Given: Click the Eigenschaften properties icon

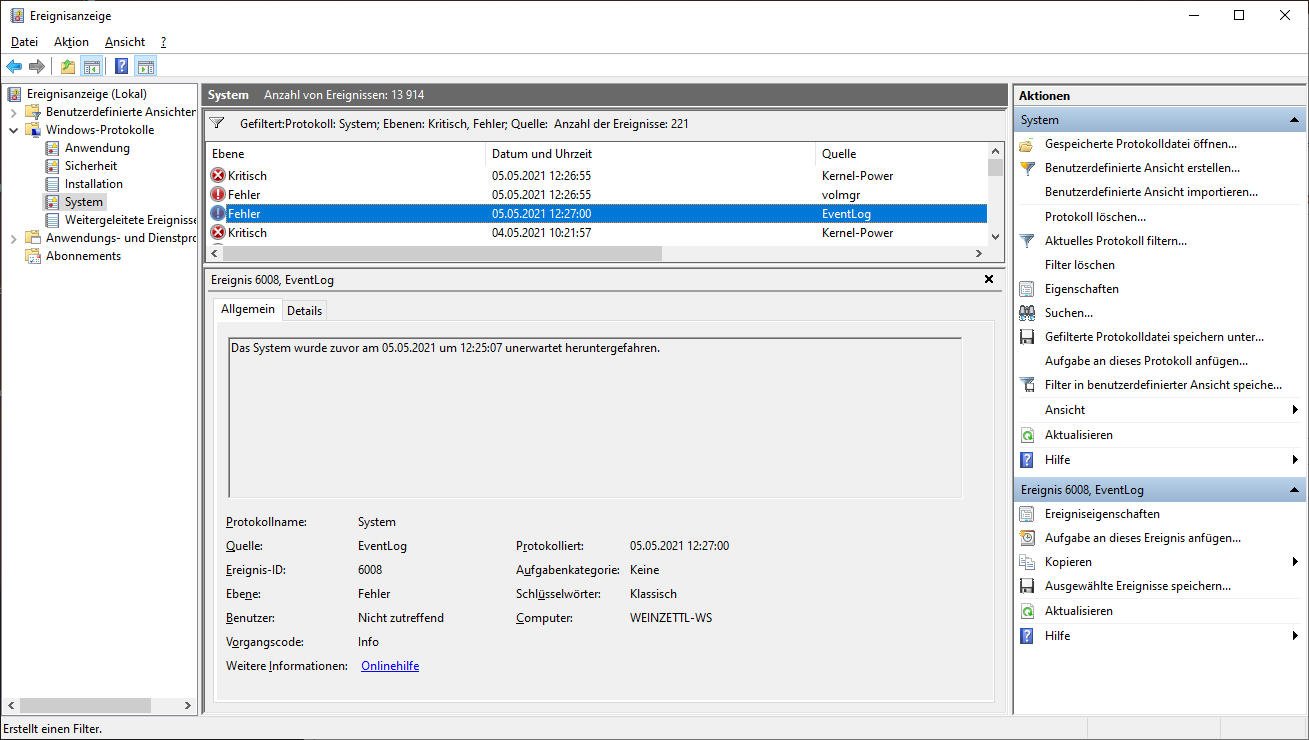Looking at the screenshot, I should [1026, 289].
